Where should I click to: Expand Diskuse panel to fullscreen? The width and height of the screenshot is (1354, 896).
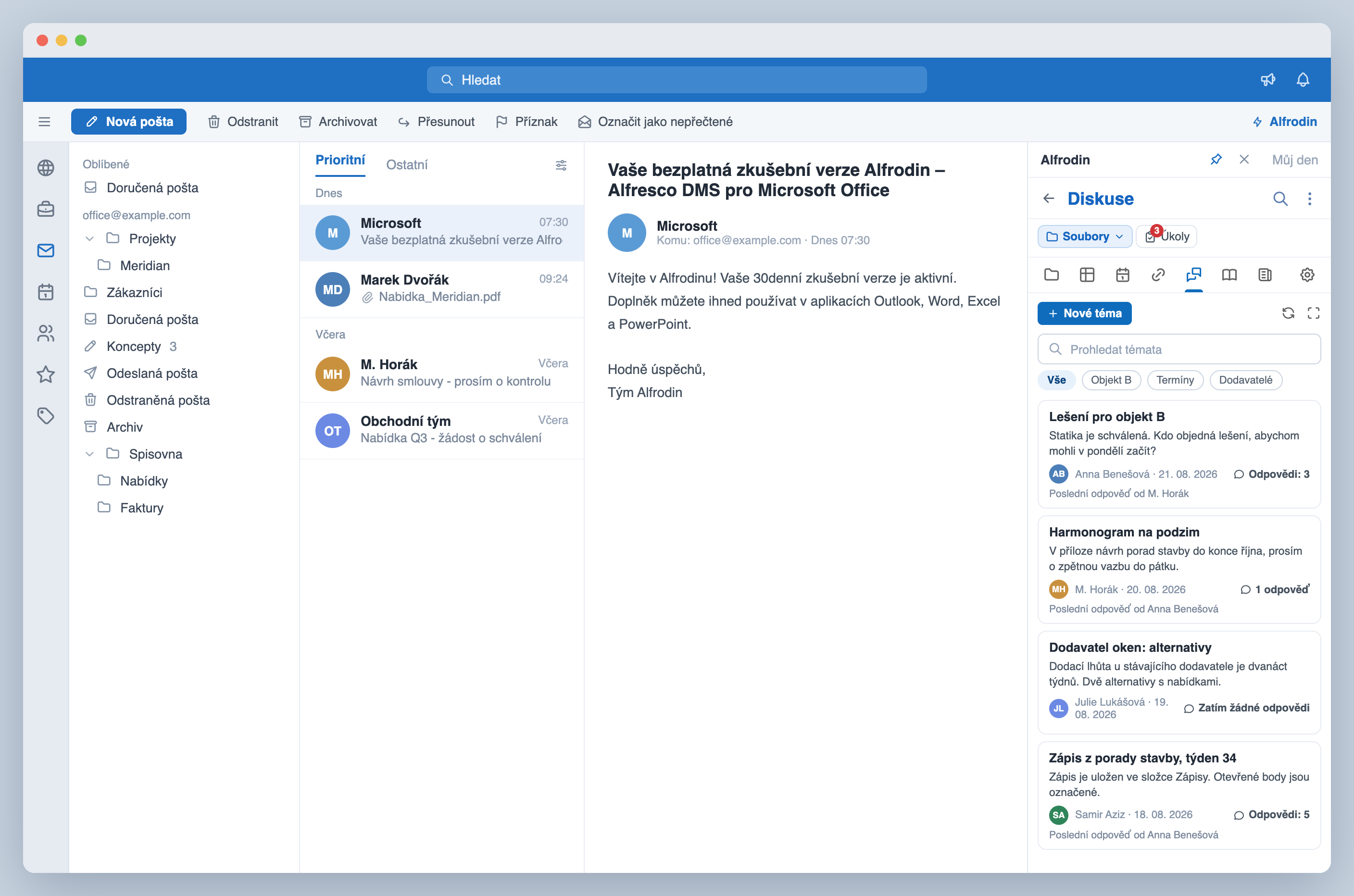click(x=1314, y=313)
